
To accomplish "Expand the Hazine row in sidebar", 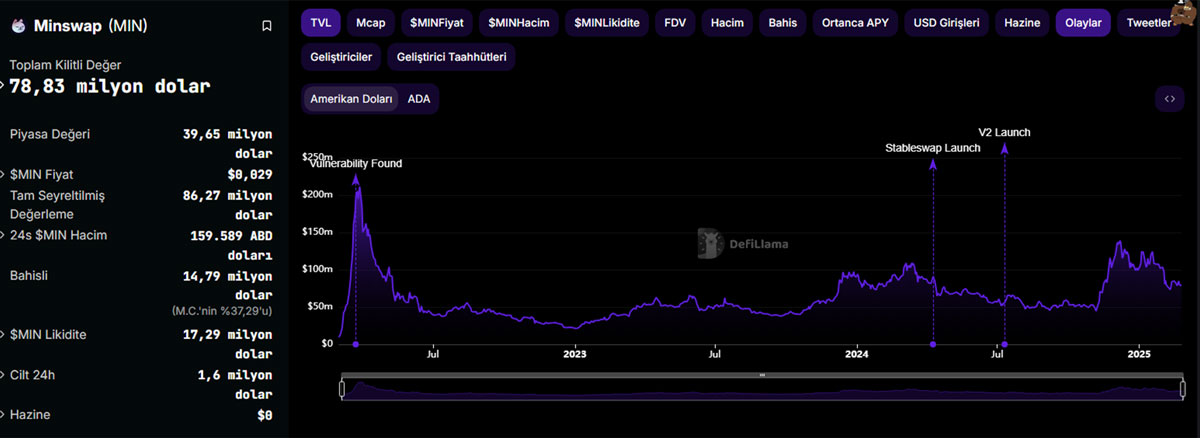I will 4,414.
